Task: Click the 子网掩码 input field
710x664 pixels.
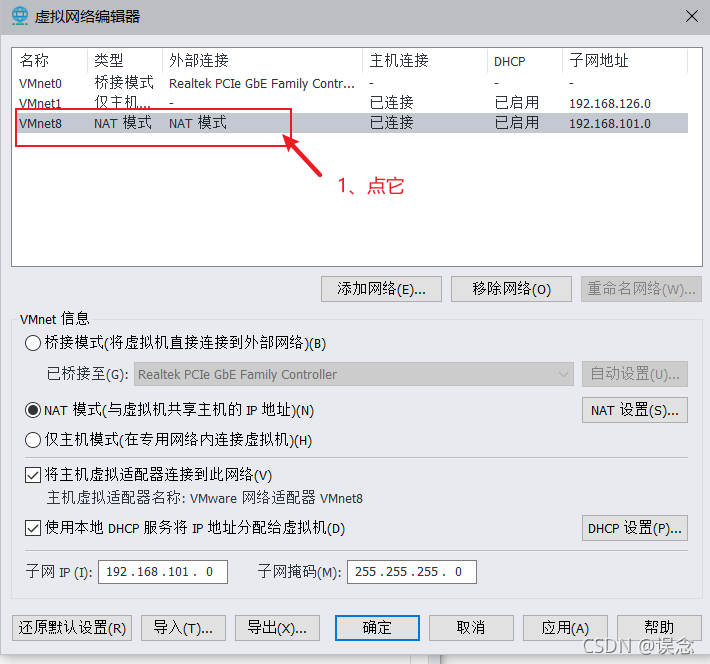Action: pyautogui.click(x=412, y=572)
